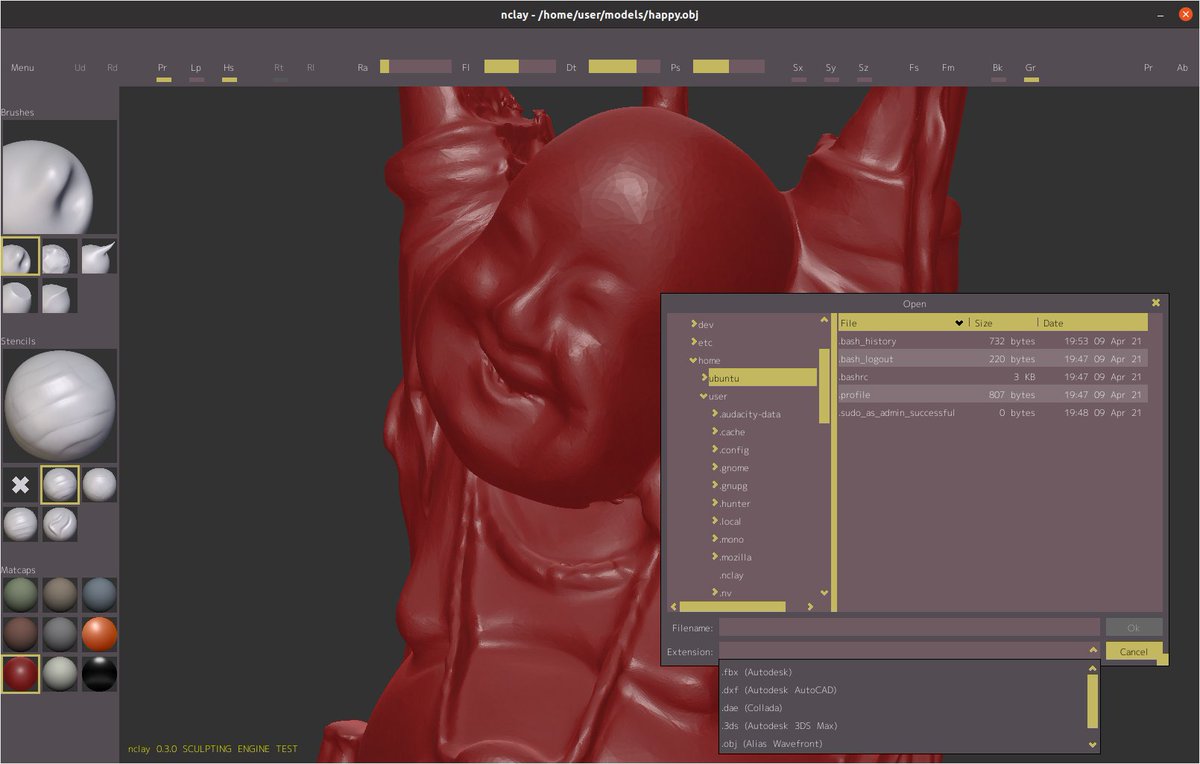Viewport: 1200px width, 764px height.
Task: Choose the no-stencil X icon
Action: click(x=20, y=485)
